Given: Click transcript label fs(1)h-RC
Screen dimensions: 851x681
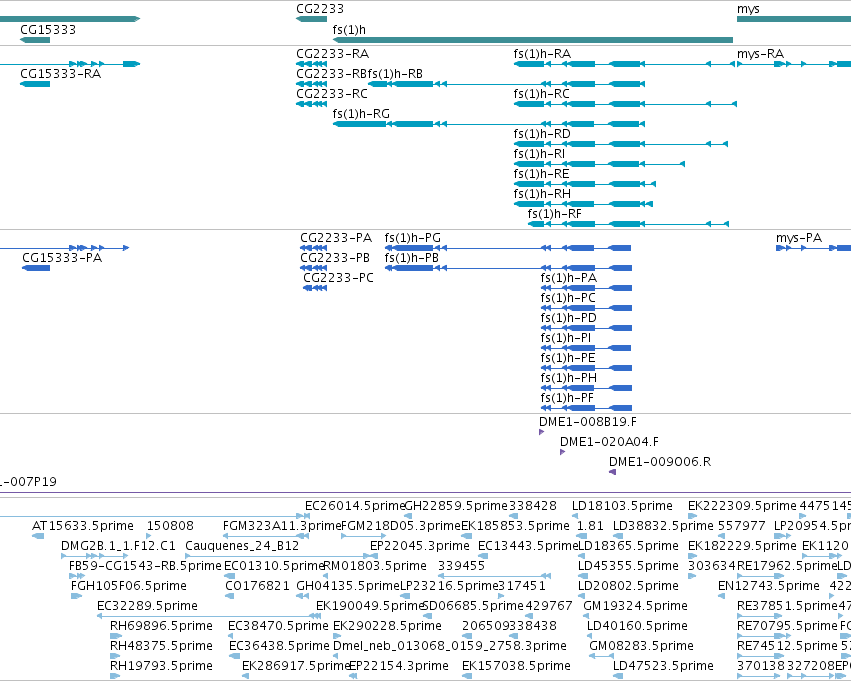Looking at the screenshot, I should 542,94.
